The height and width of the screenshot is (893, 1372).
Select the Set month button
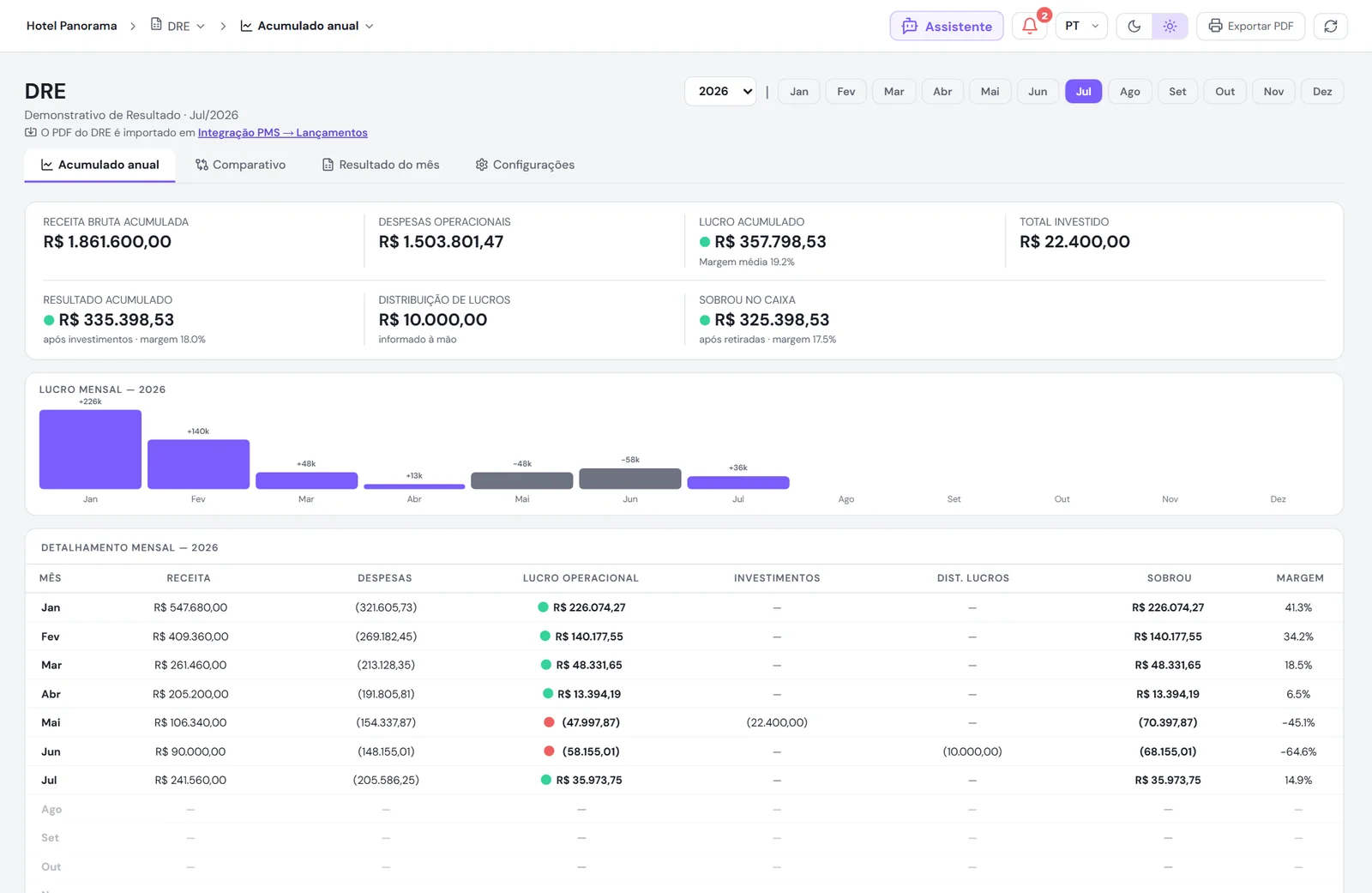(x=1177, y=91)
